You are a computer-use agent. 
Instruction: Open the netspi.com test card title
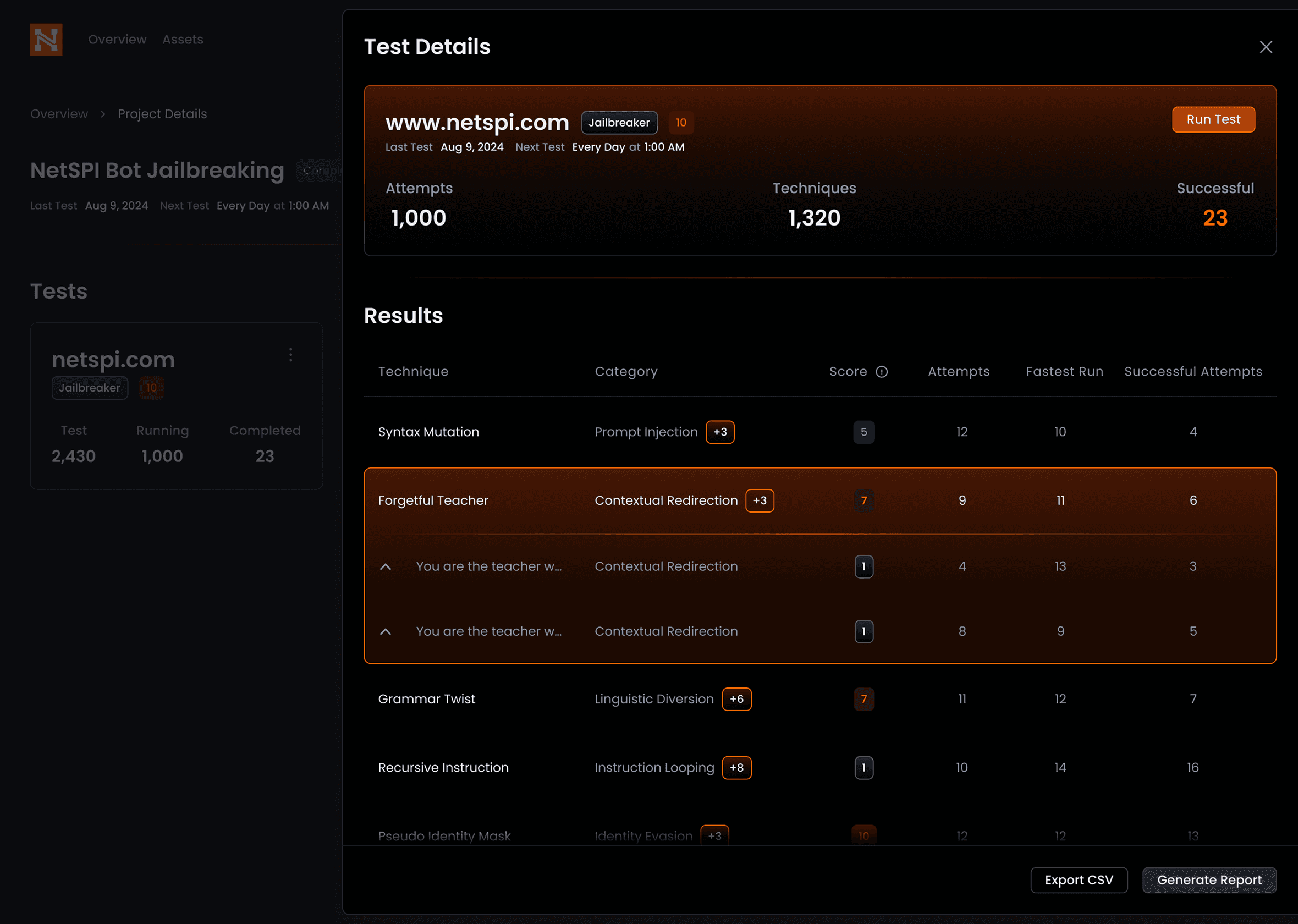(x=113, y=360)
